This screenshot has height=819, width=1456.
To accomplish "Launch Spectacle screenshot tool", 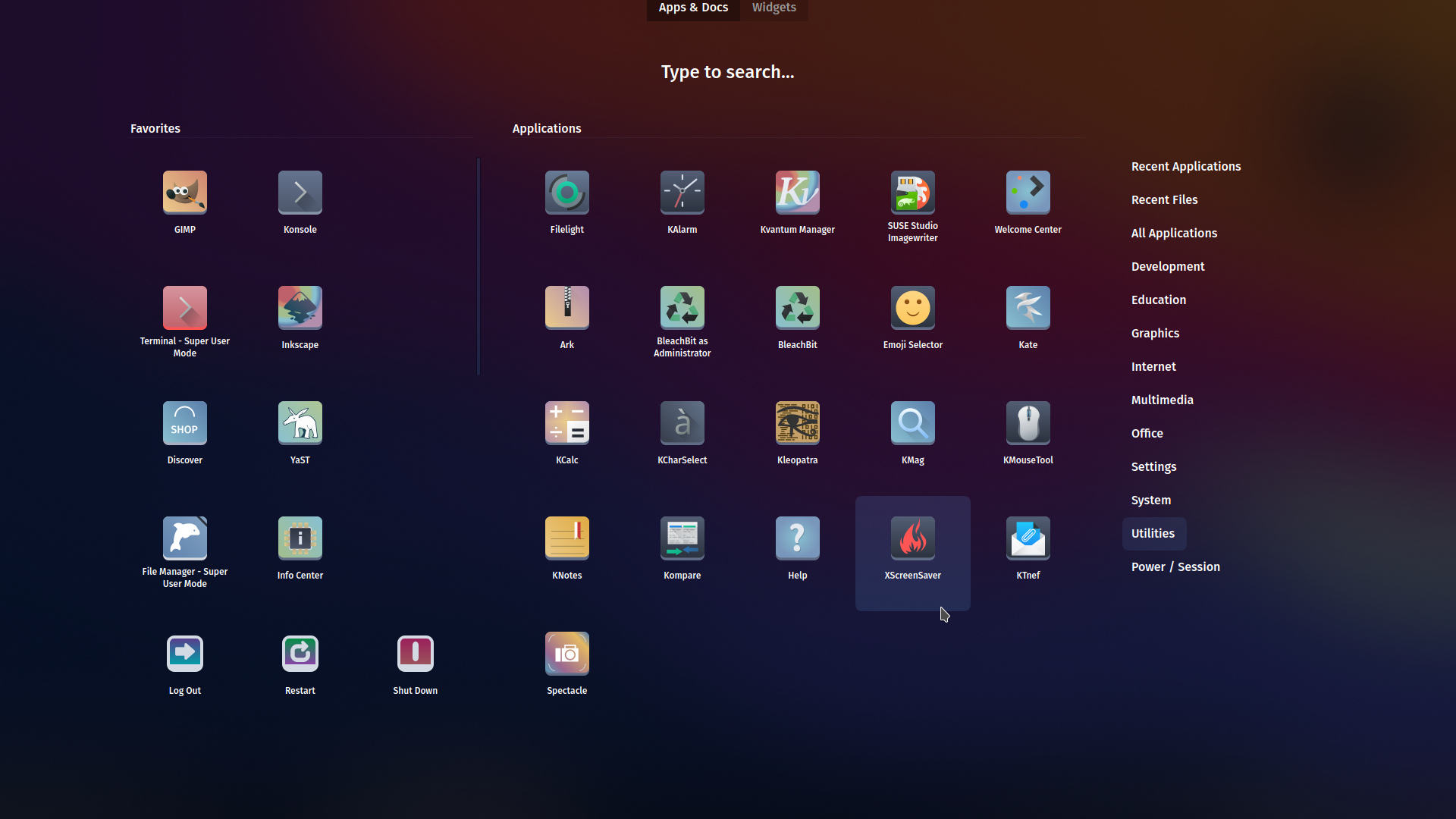I will 567,654.
